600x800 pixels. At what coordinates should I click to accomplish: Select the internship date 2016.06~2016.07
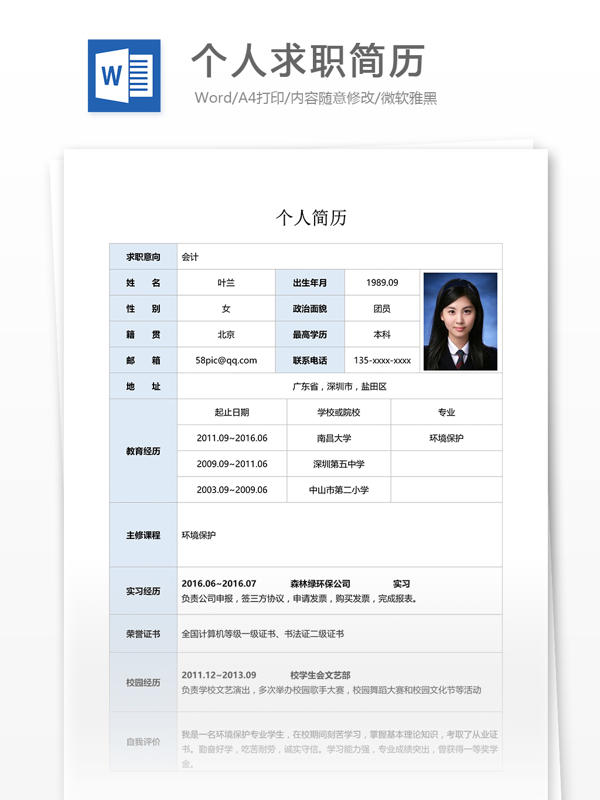(x=219, y=584)
